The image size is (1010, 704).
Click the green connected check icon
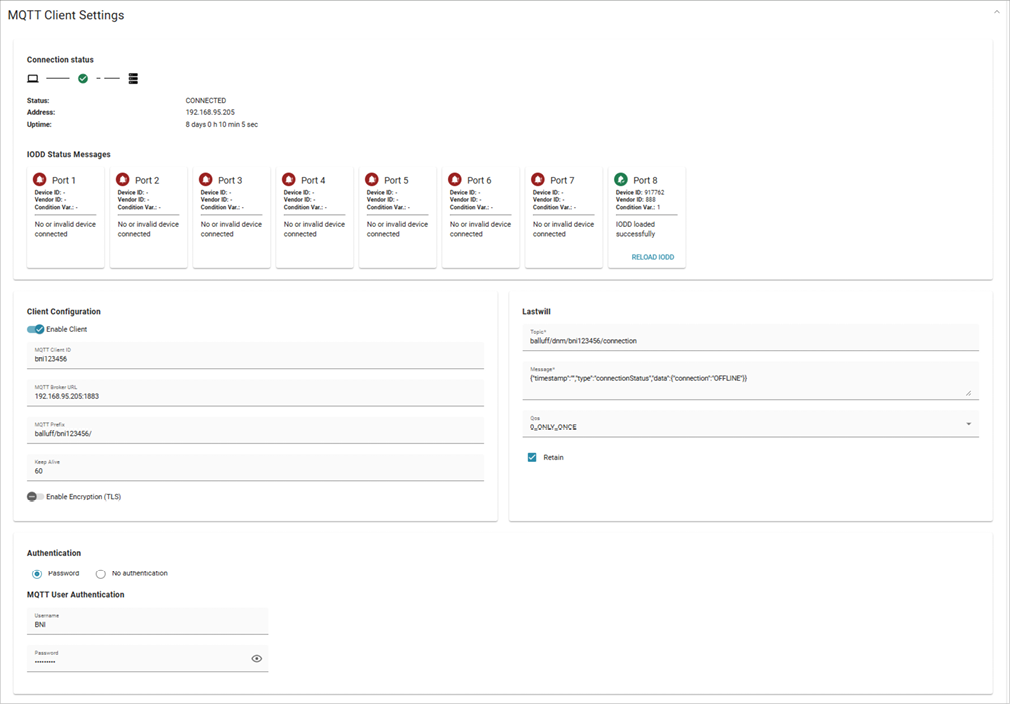[82, 78]
